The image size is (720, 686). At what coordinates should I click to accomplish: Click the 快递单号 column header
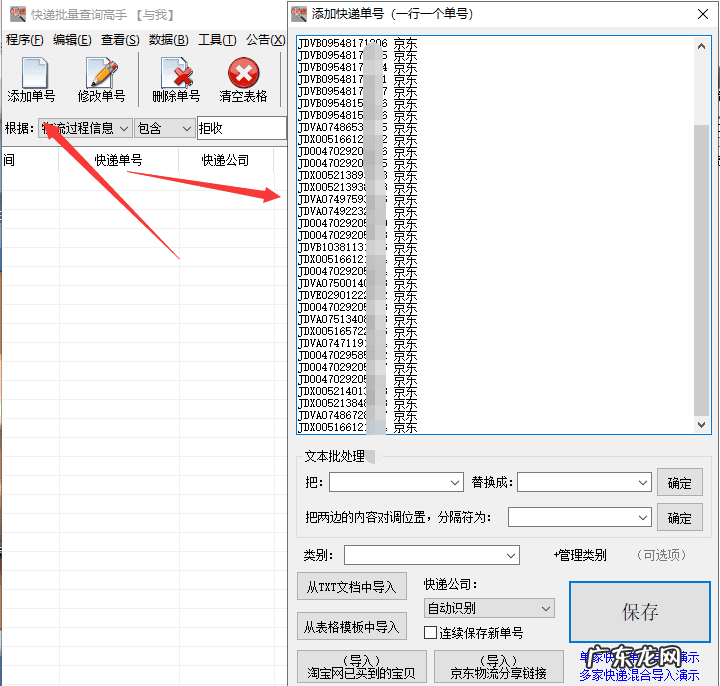[118, 160]
